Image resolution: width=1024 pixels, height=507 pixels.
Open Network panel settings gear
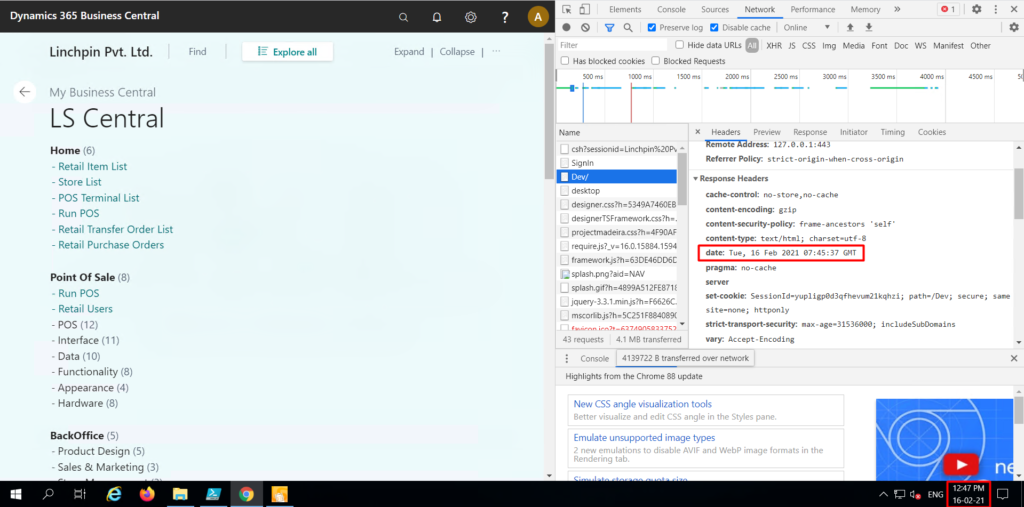pyautogui.click(x=1014, y=27)
